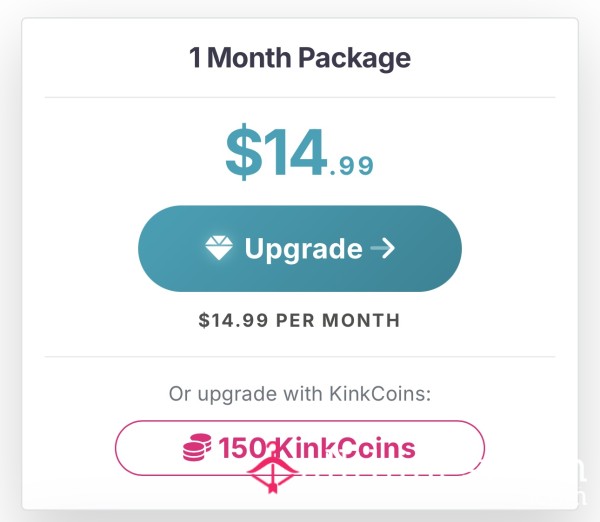Select the "1 Month Package" heading
600x522 pixels.
click(x=300, y=57)
